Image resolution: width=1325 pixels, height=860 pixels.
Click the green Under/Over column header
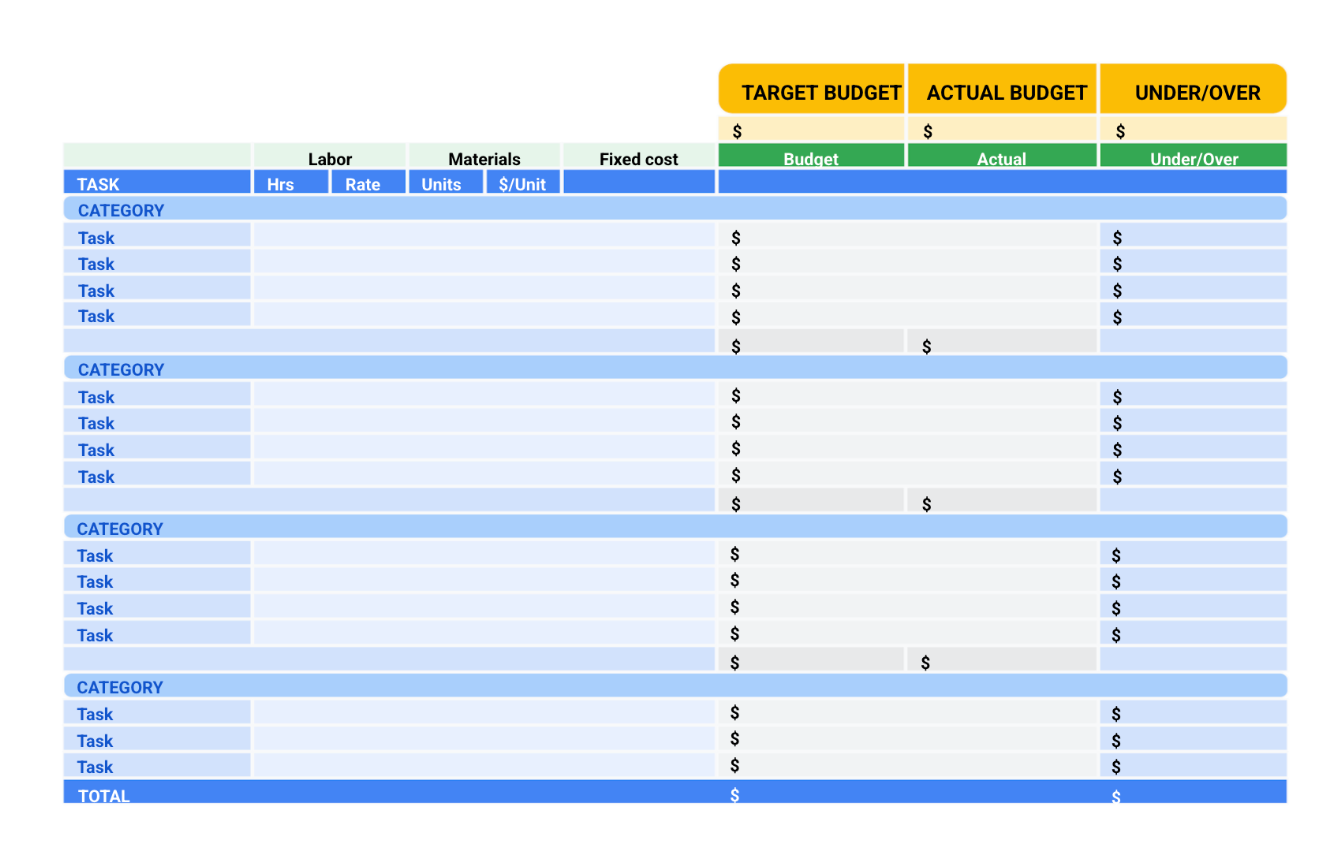(1193, 158)
